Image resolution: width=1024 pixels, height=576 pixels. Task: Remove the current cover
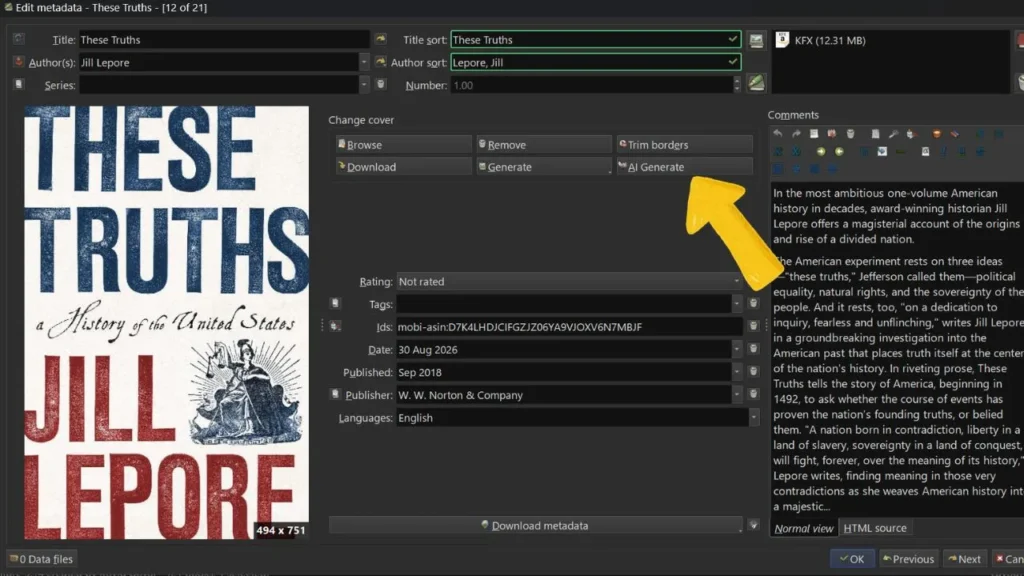coord(543,144)
